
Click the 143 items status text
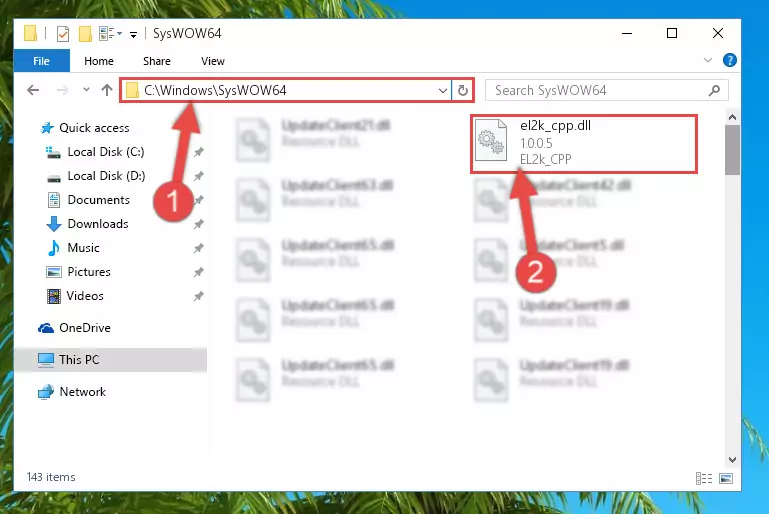point(51,477)
